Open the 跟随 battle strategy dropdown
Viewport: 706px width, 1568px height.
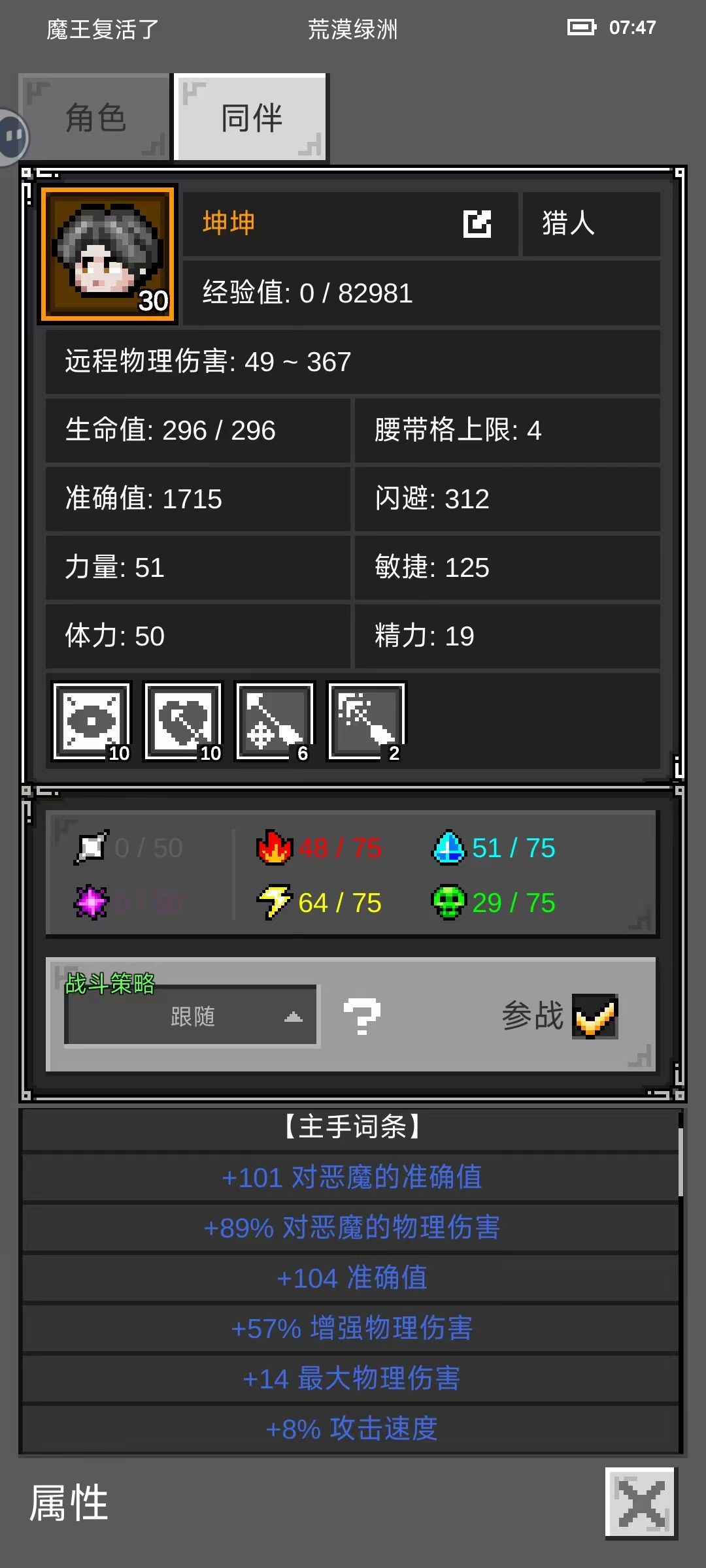[x=192, y=1016]
